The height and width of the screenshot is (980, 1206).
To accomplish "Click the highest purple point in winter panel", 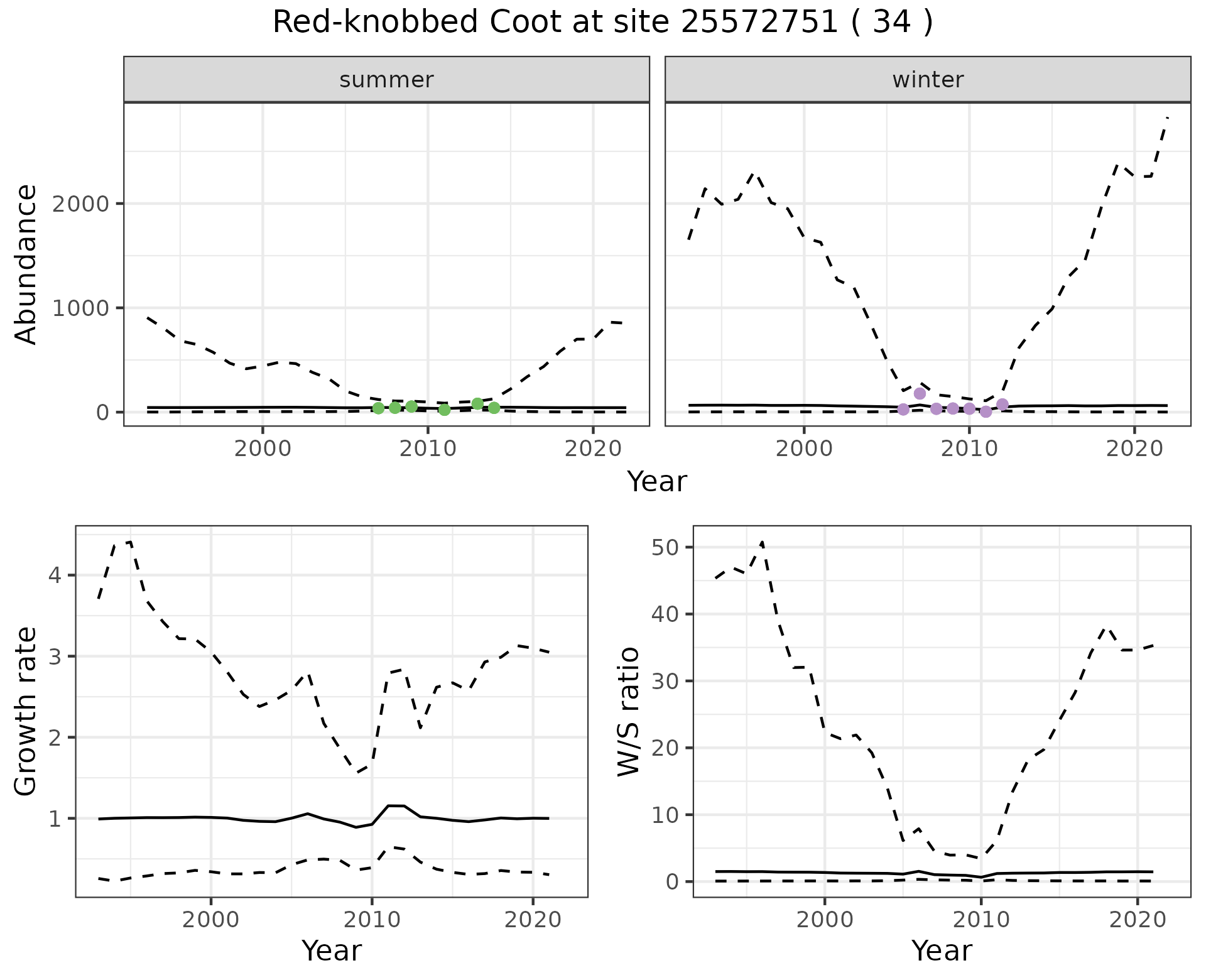I will point(920,394).
